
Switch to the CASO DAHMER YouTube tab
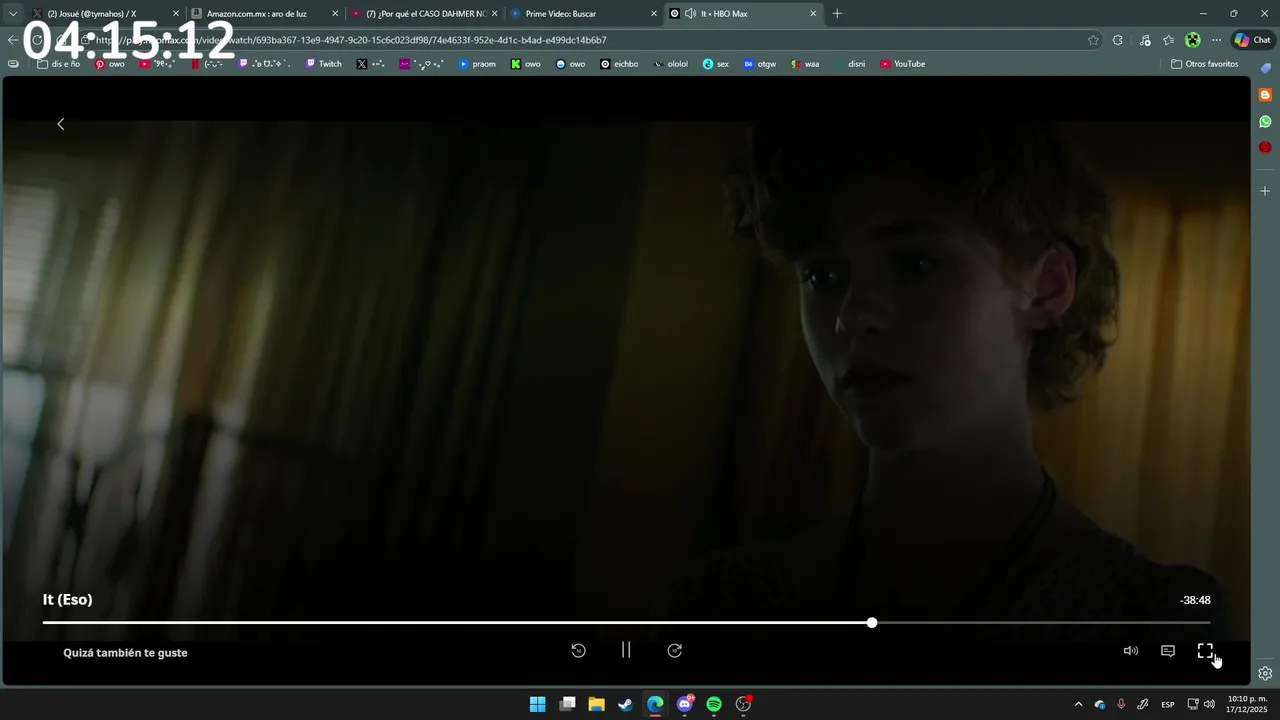[x=425, y=14]
